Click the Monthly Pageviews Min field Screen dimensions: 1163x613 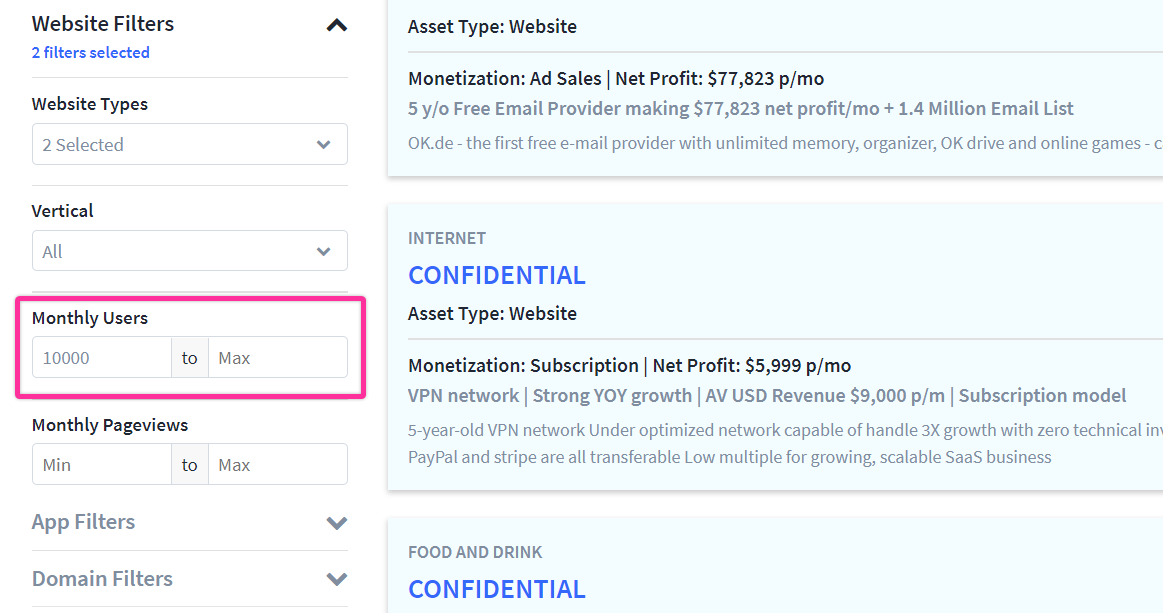102,465
